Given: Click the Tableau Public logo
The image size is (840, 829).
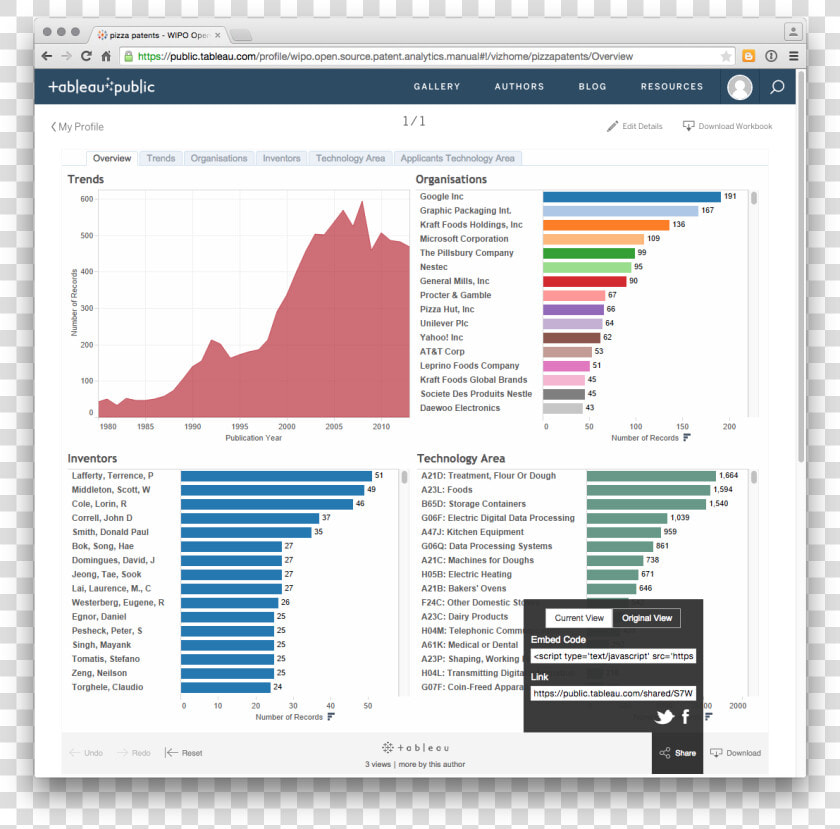Looking at the screenshot, I should click(102, 86).
